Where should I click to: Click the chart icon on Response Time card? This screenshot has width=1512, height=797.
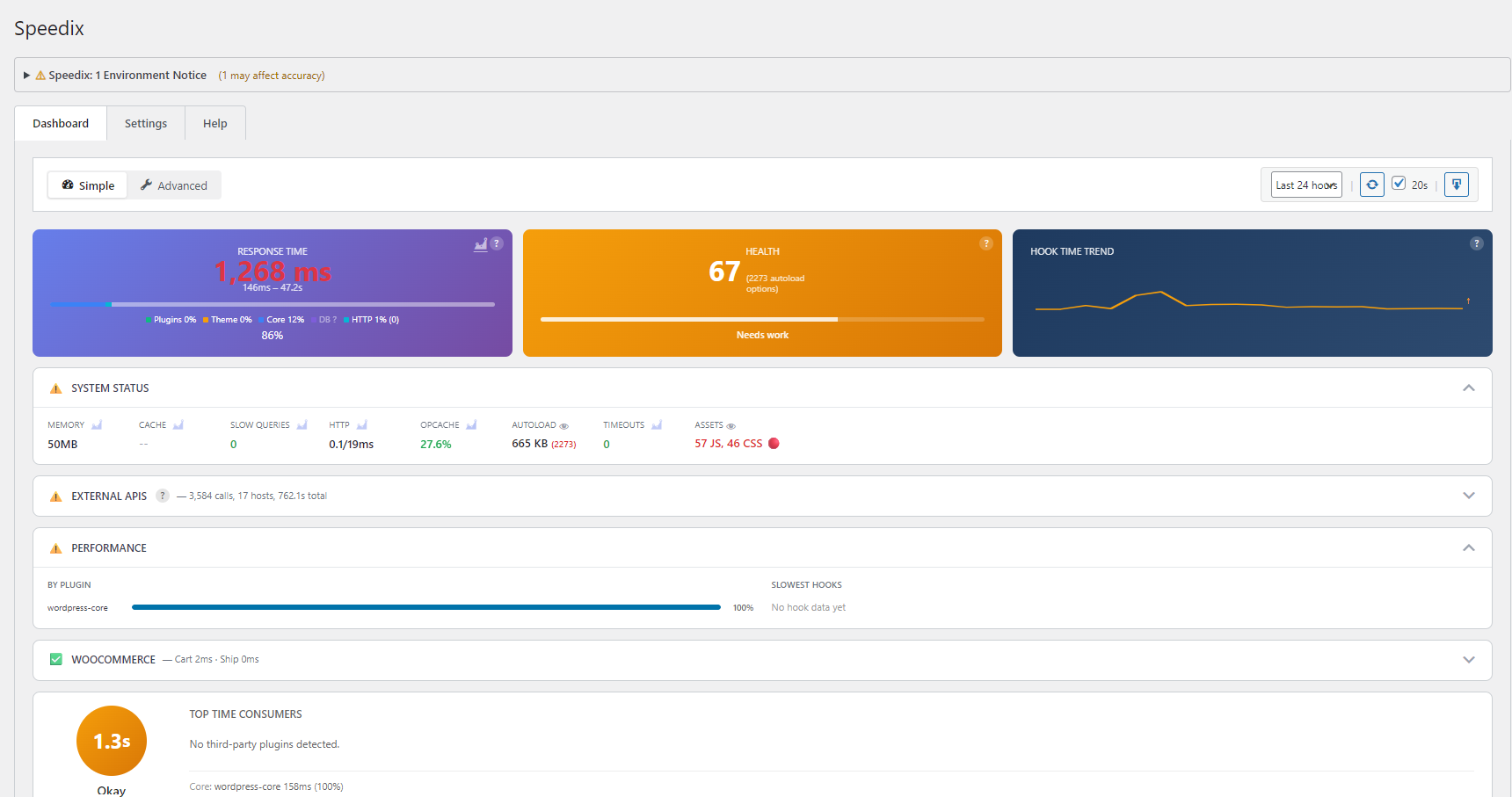click(480, 243)
